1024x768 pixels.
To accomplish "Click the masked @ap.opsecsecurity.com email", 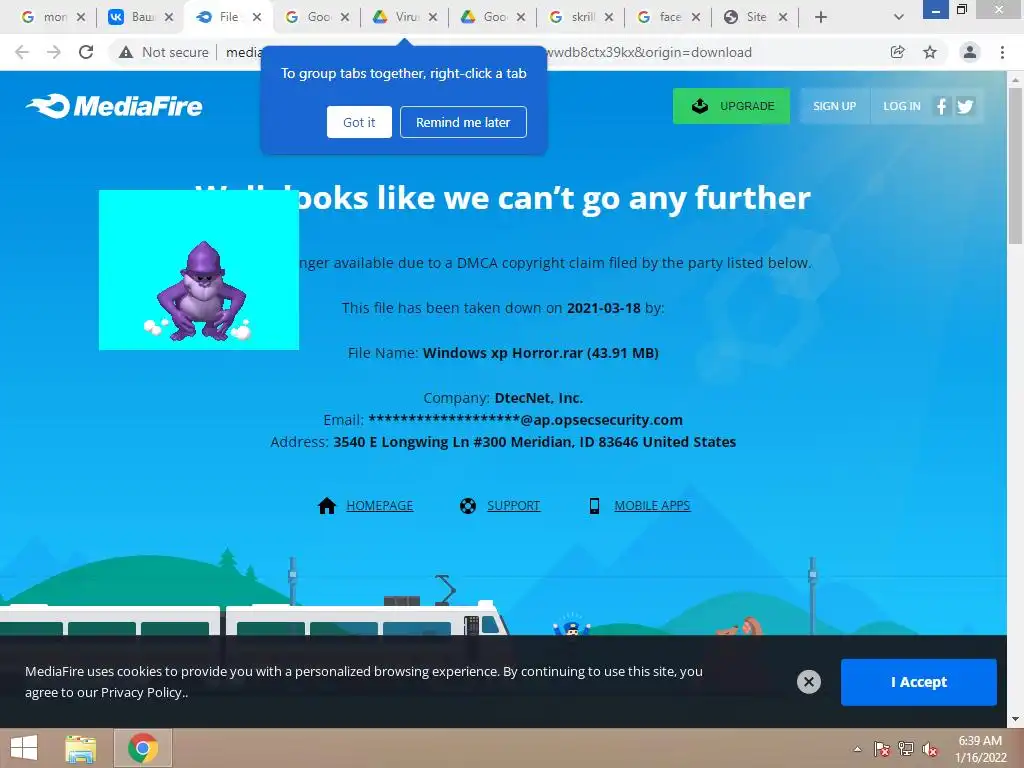I will [x=526, y=420].
